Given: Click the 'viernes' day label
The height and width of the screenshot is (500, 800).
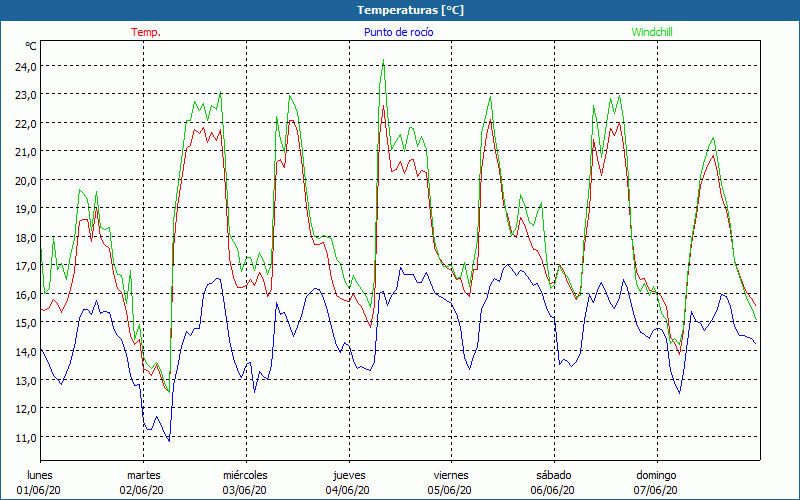Looking at the screenshot, I should coord(451,475).
